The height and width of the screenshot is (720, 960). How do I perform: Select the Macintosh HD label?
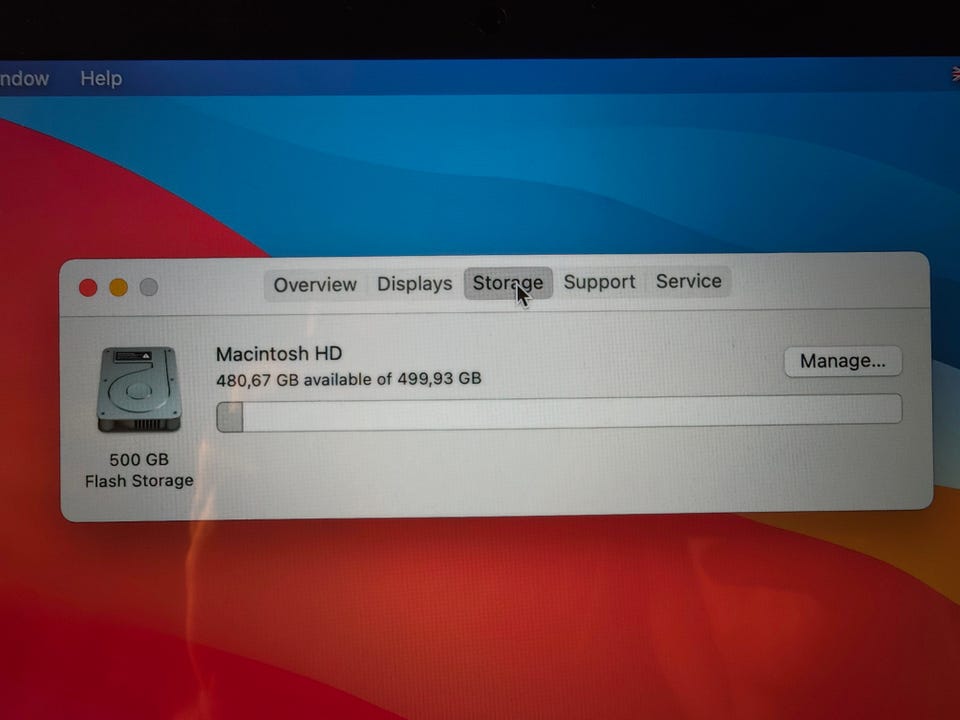click(279, 354)
